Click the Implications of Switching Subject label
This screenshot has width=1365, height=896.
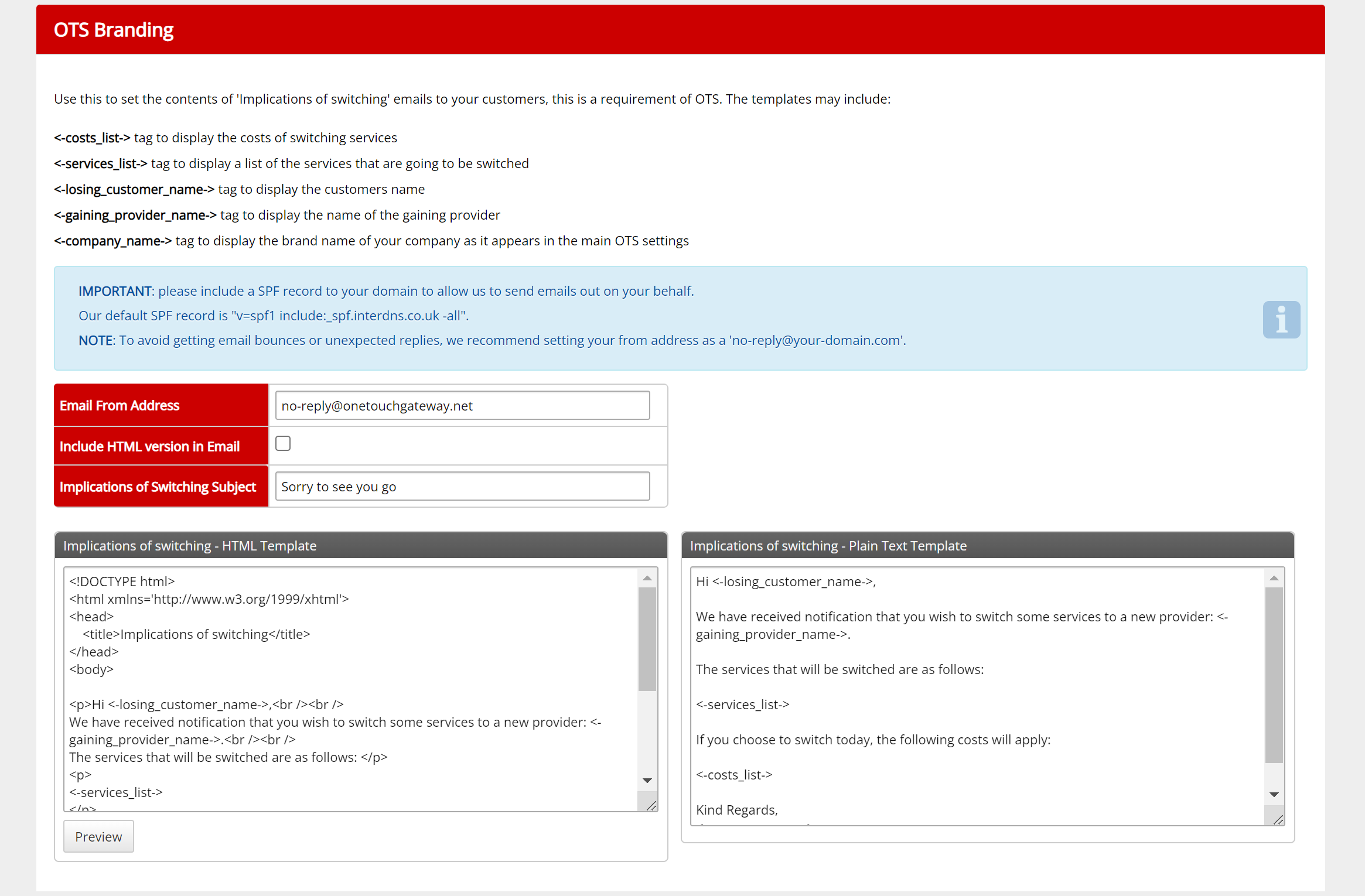[x=158, y=487]
